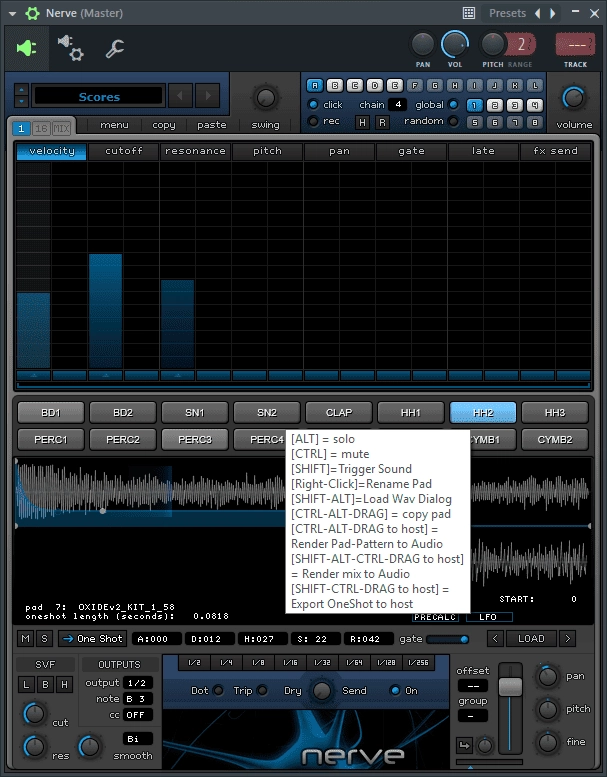607x777 pixels.
Task: Step to next pattern arrow
Action: coord(208,96)
